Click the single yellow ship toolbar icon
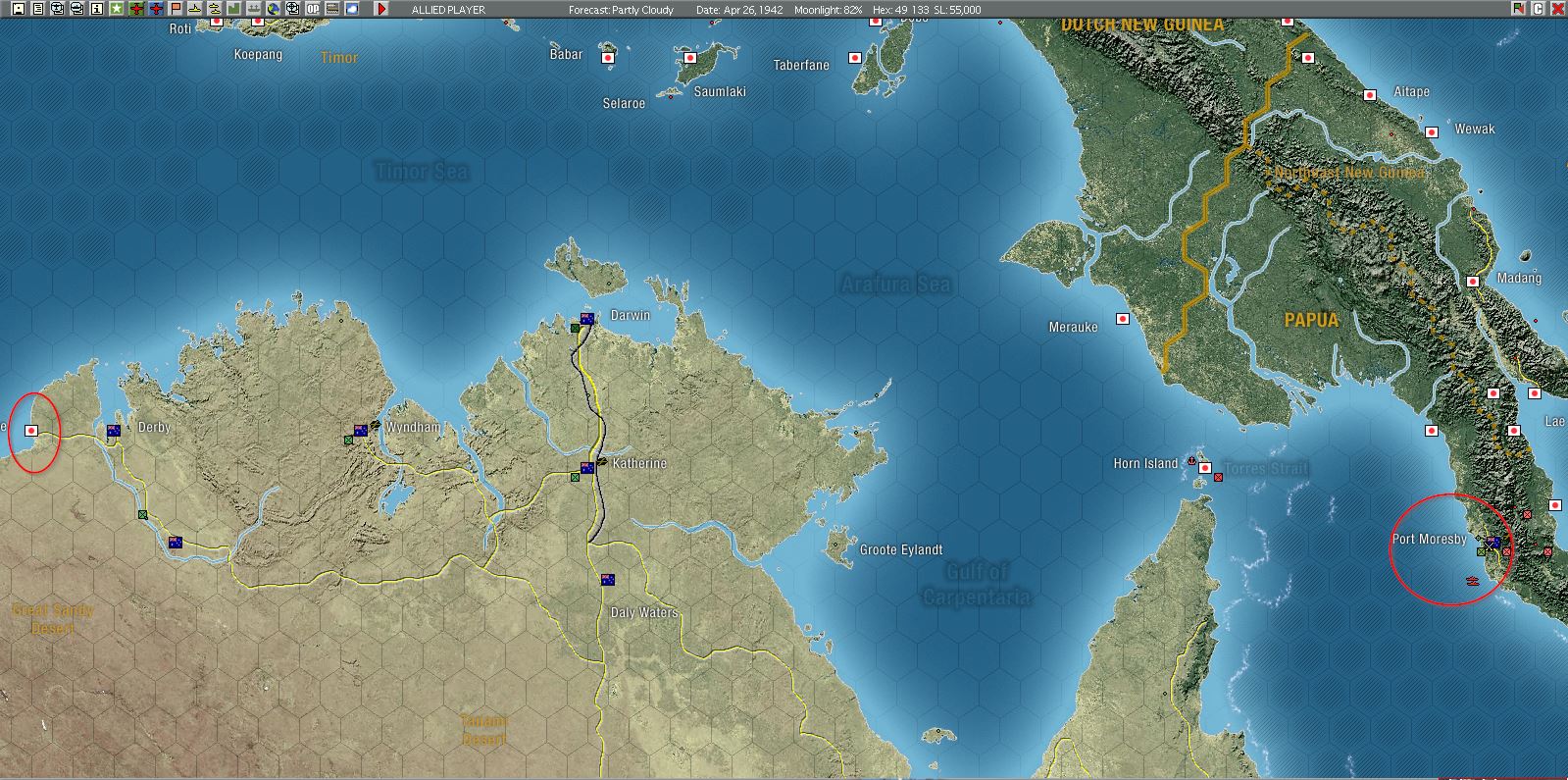The image size is (1568, 780). click(x=195, y=9)
